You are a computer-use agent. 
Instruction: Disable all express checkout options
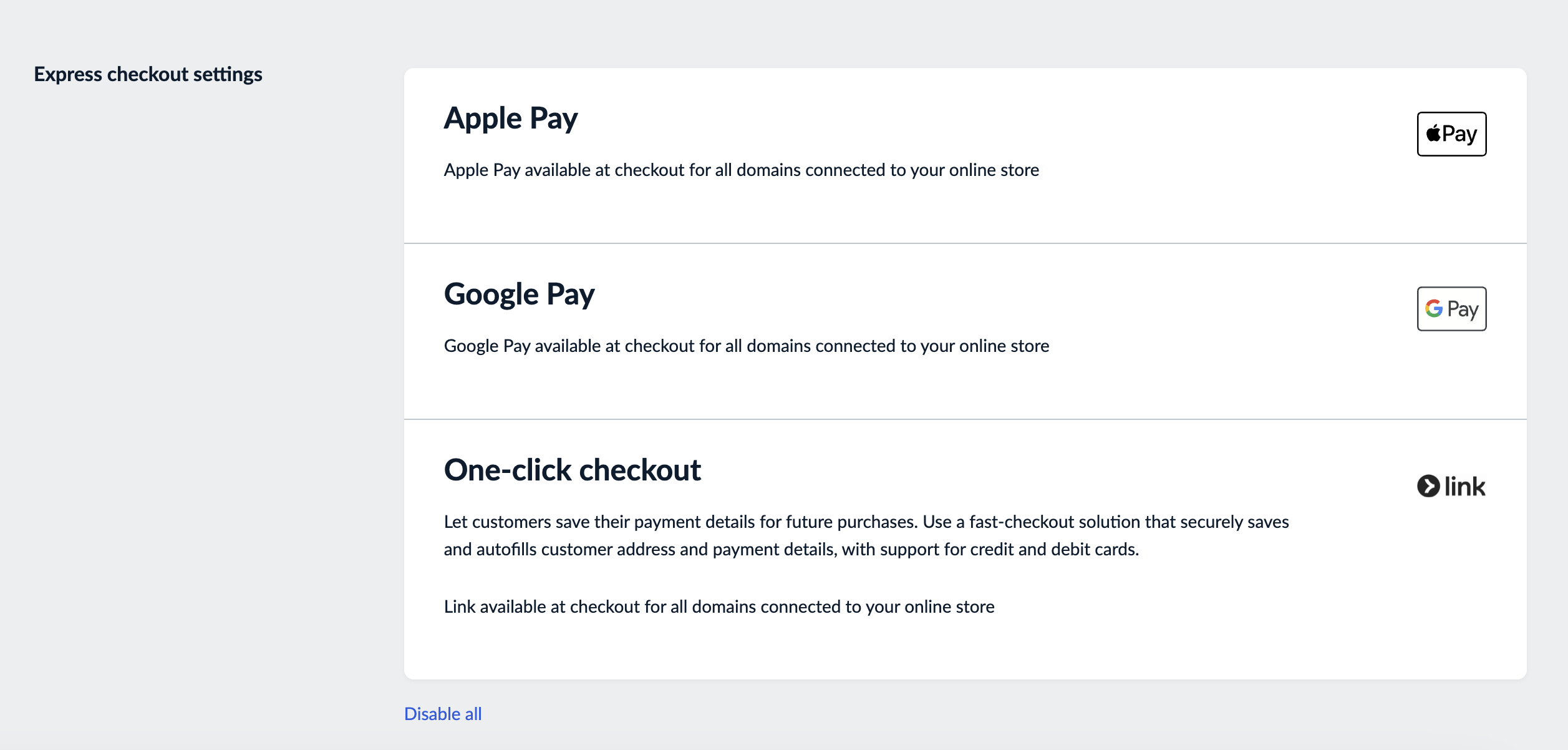coord(443,713)
